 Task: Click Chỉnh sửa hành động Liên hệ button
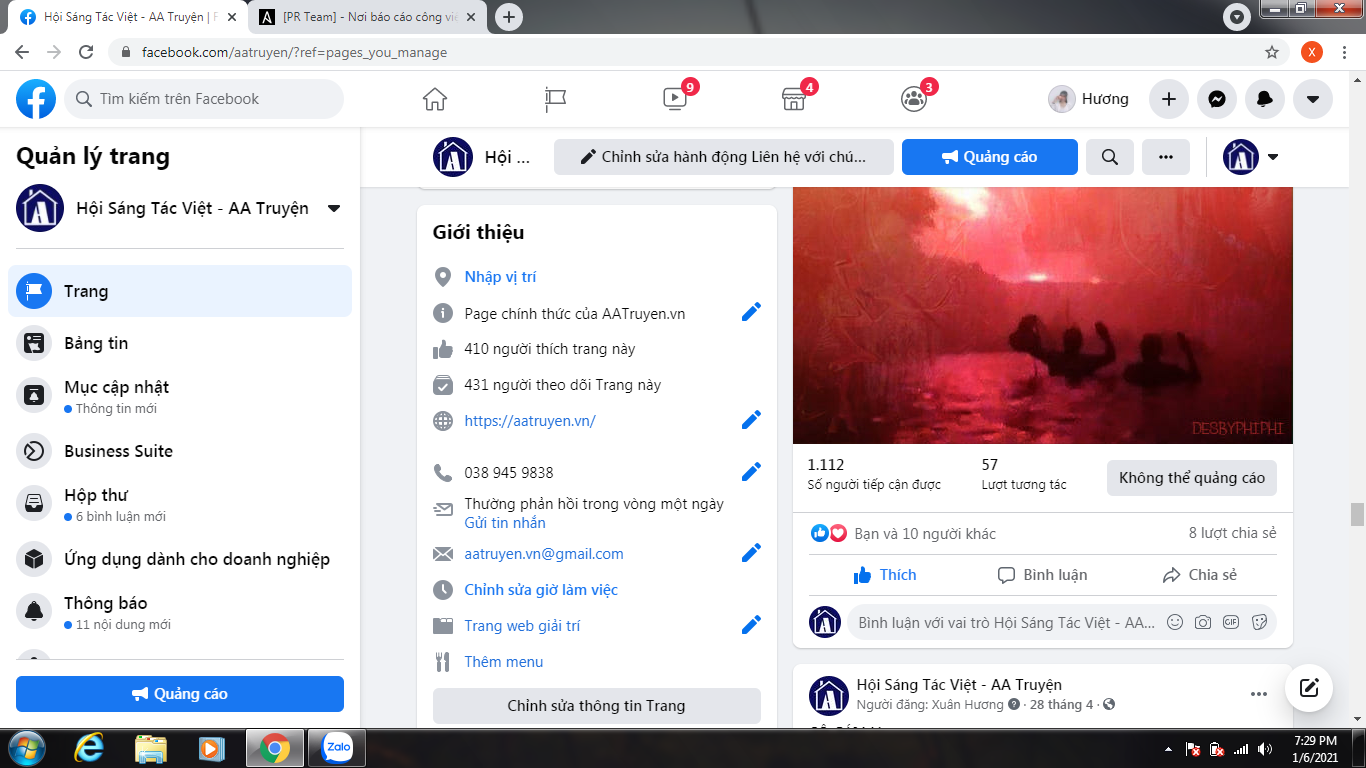pyautogui.click(x=724, y=157)
